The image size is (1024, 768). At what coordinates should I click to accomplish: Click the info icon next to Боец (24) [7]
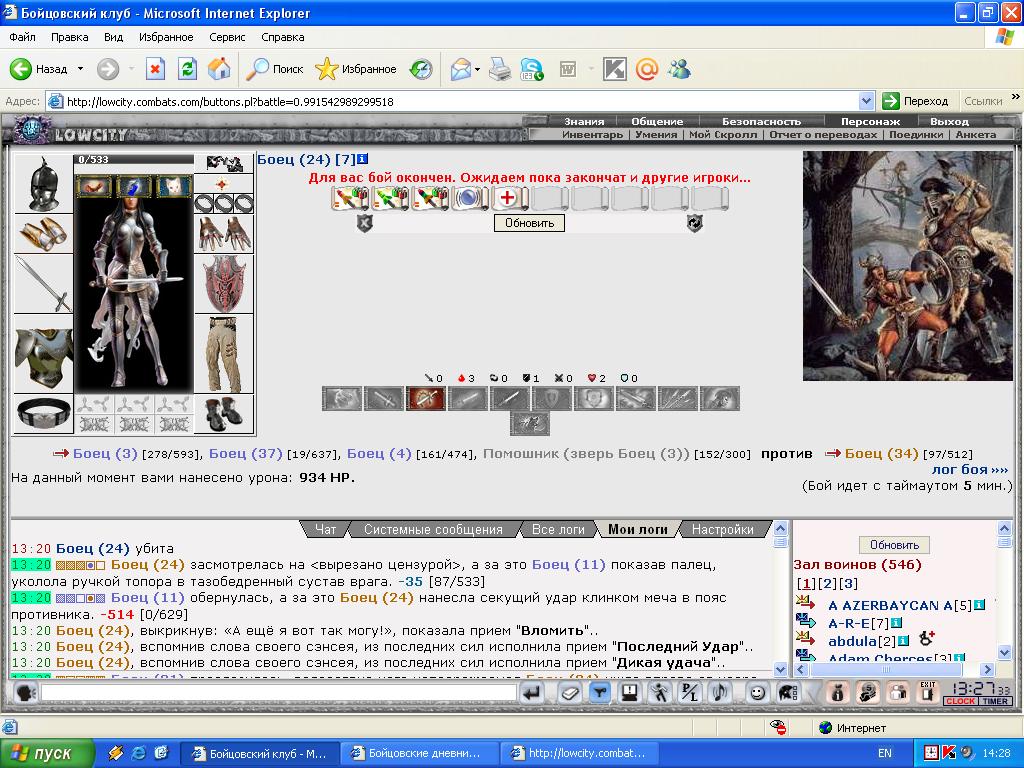(362, 159)
